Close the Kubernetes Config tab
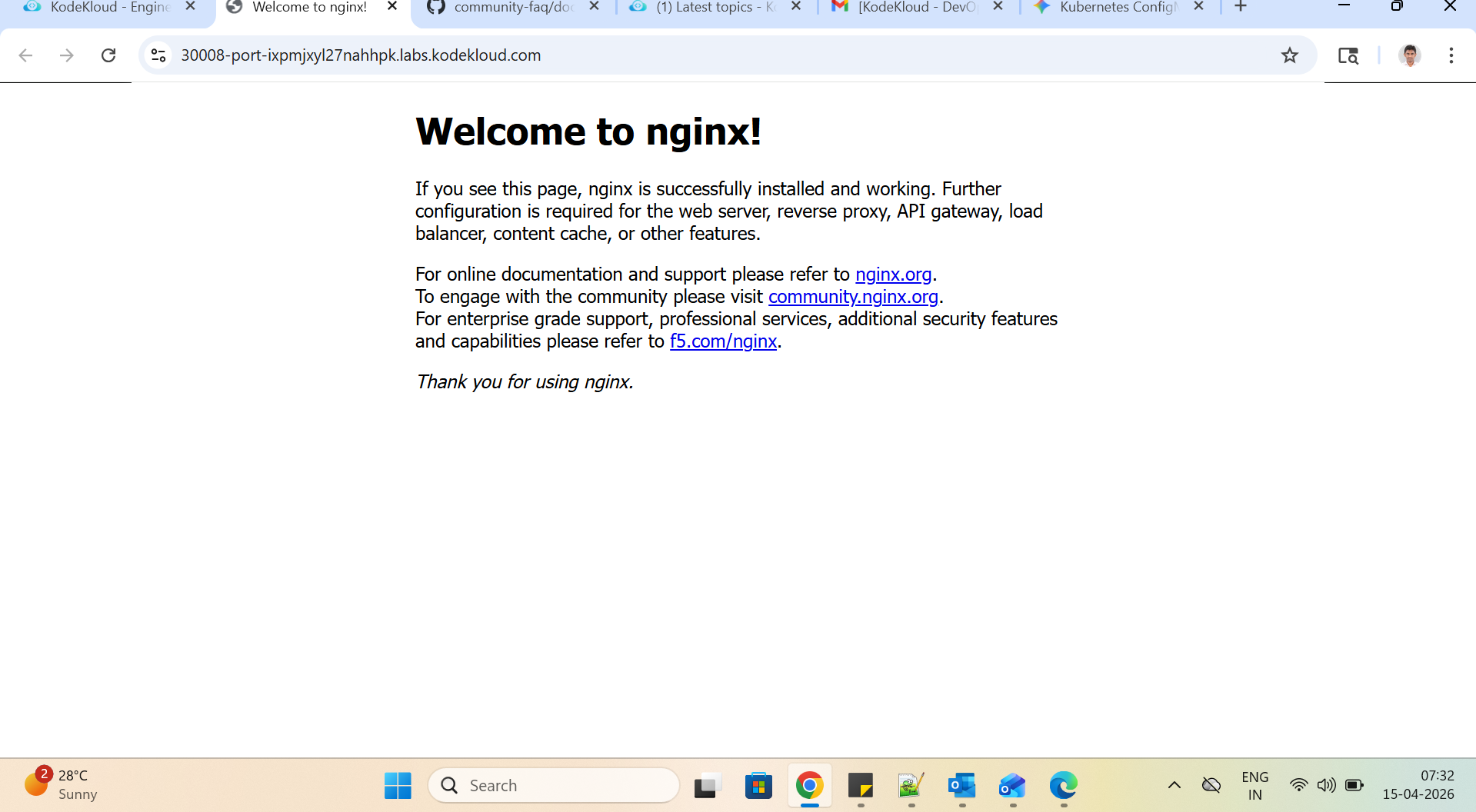Screen dimensions: 1476x812 point(1198,6)
